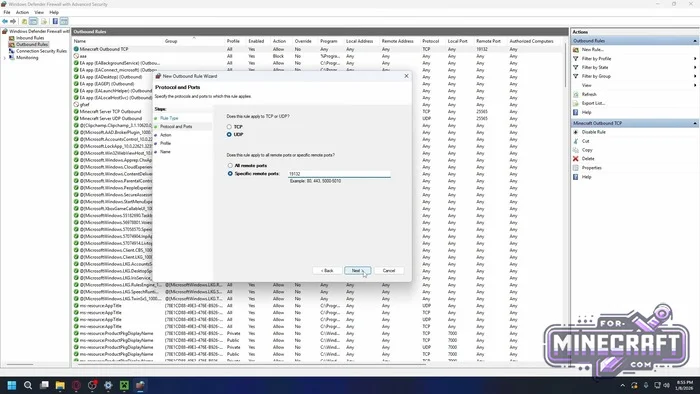Sort by the Remote Port column header
This screenshot has width=700, height=394.
(x=488, y=41)
